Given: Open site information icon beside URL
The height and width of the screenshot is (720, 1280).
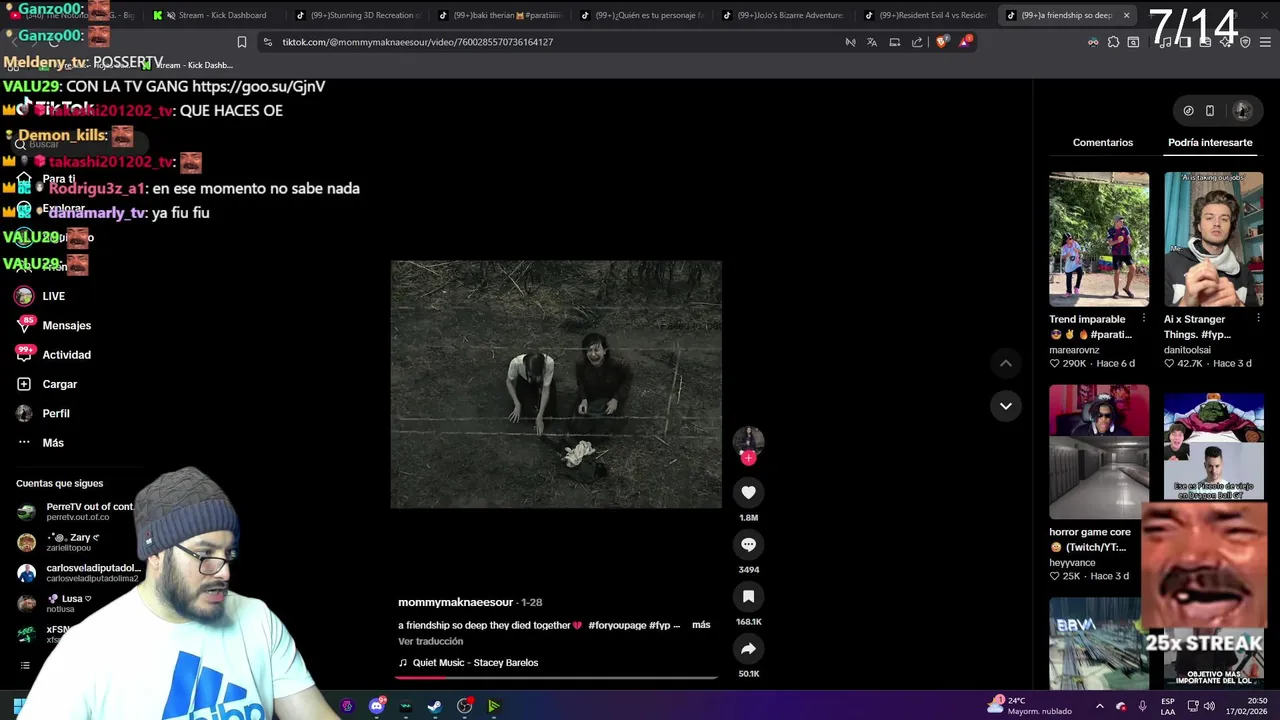Looking at the screenshot, I should pos(268,42).
